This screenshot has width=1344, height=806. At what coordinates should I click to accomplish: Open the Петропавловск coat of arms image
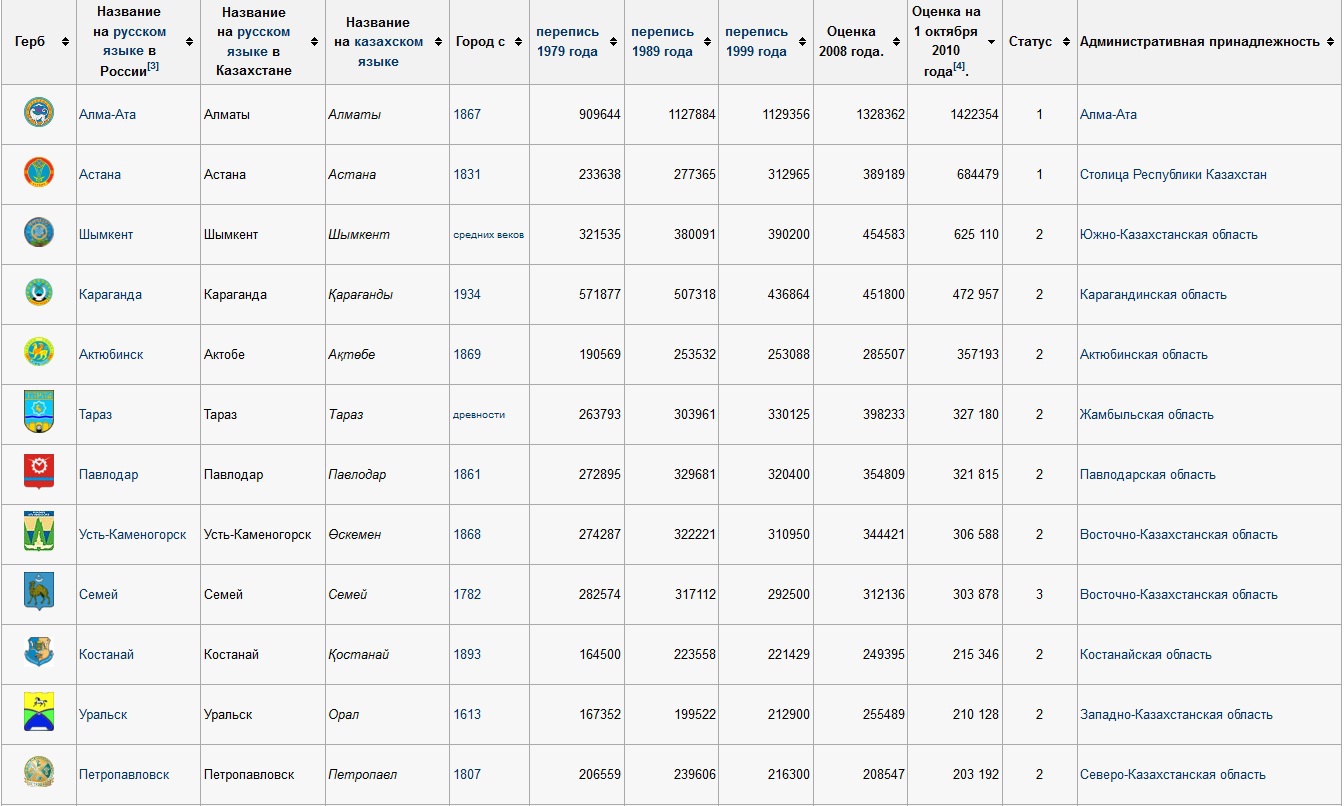click(x=39, y=772)
